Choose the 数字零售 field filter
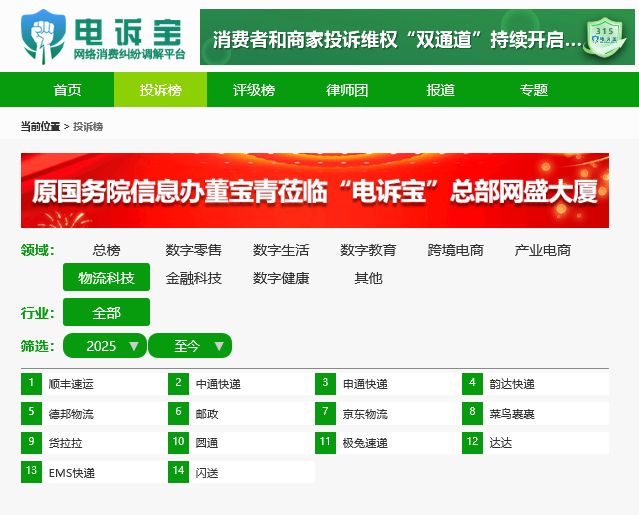 tap(194, 250)
